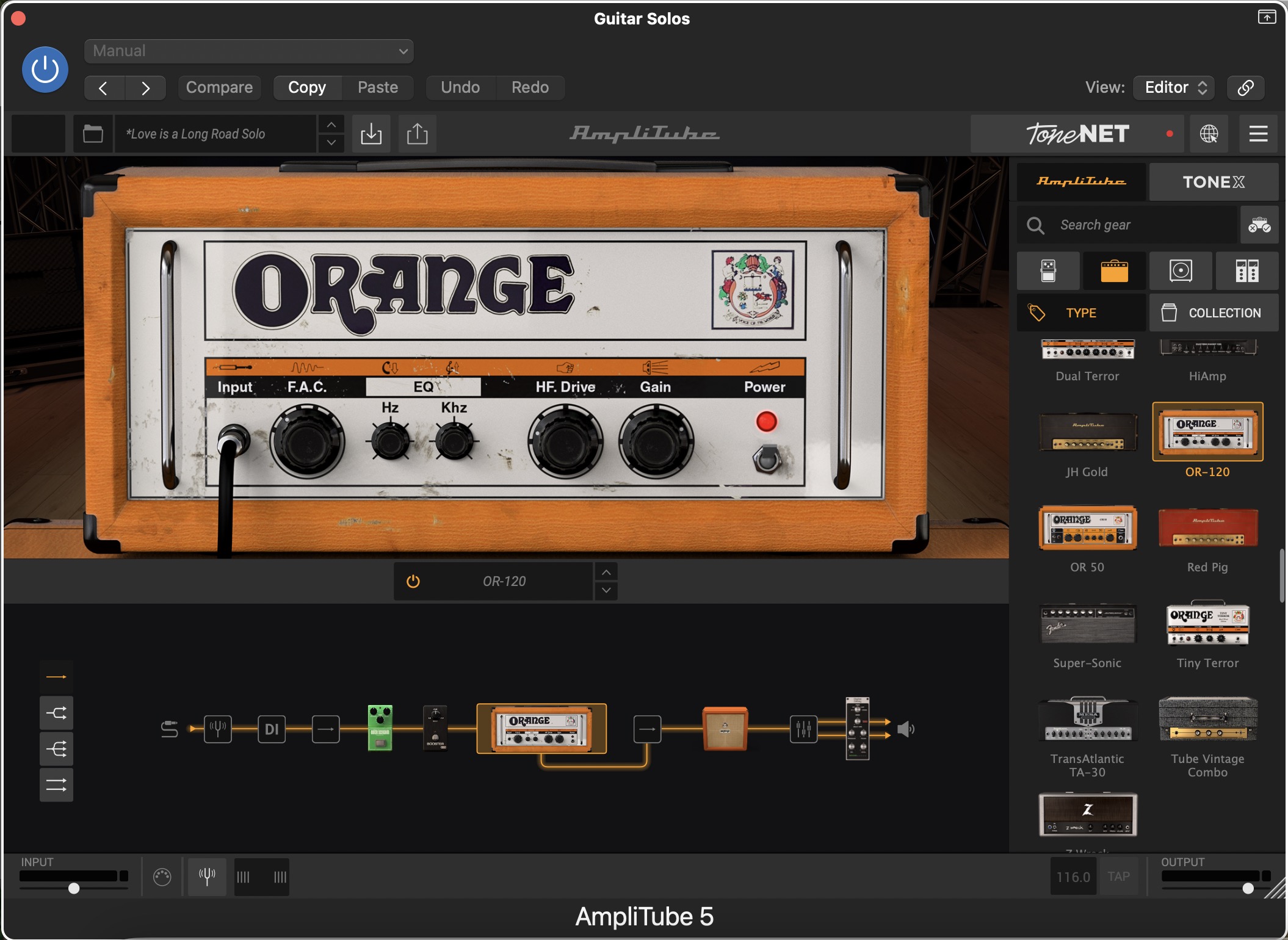Select the rack effects category icon
This screenshot has width=1288, height=940.
click(x=1247, y=270)
